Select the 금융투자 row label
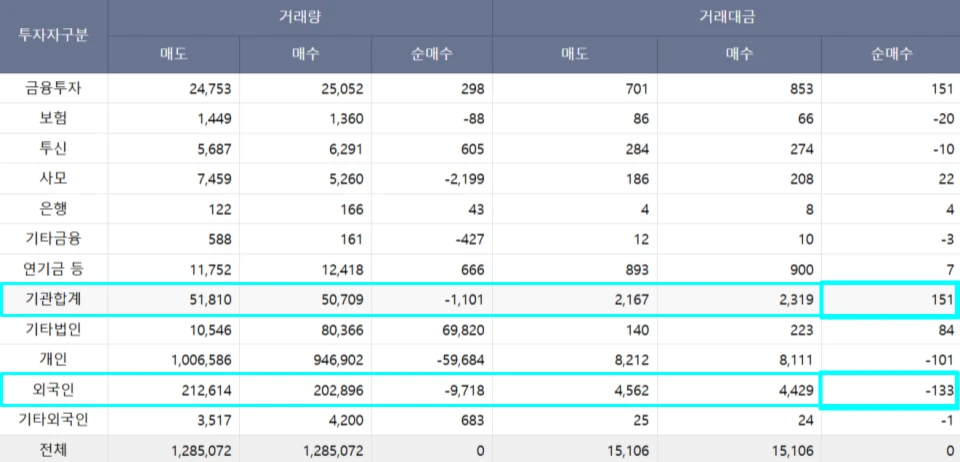The height and width of the screenshot is (462, 960). 53,88
